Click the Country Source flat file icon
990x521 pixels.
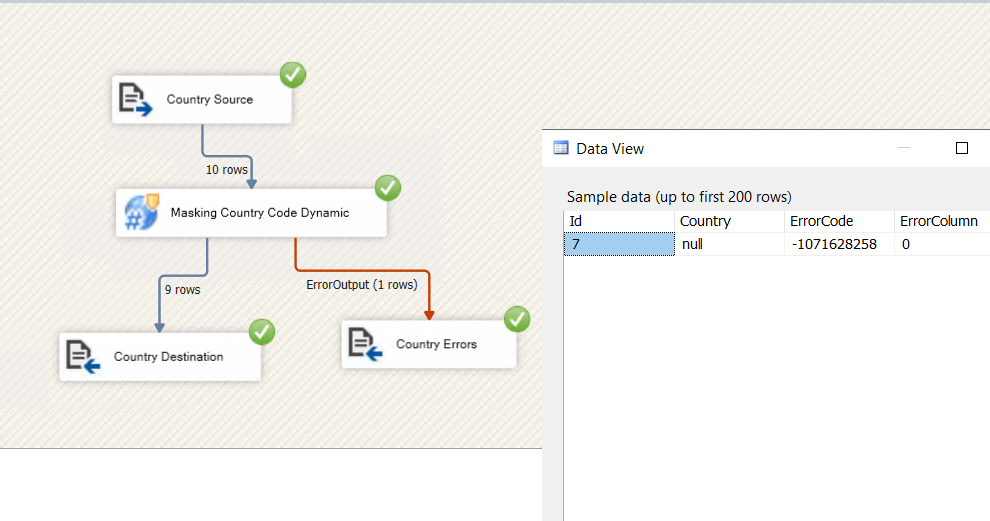(x=135, y=100)
